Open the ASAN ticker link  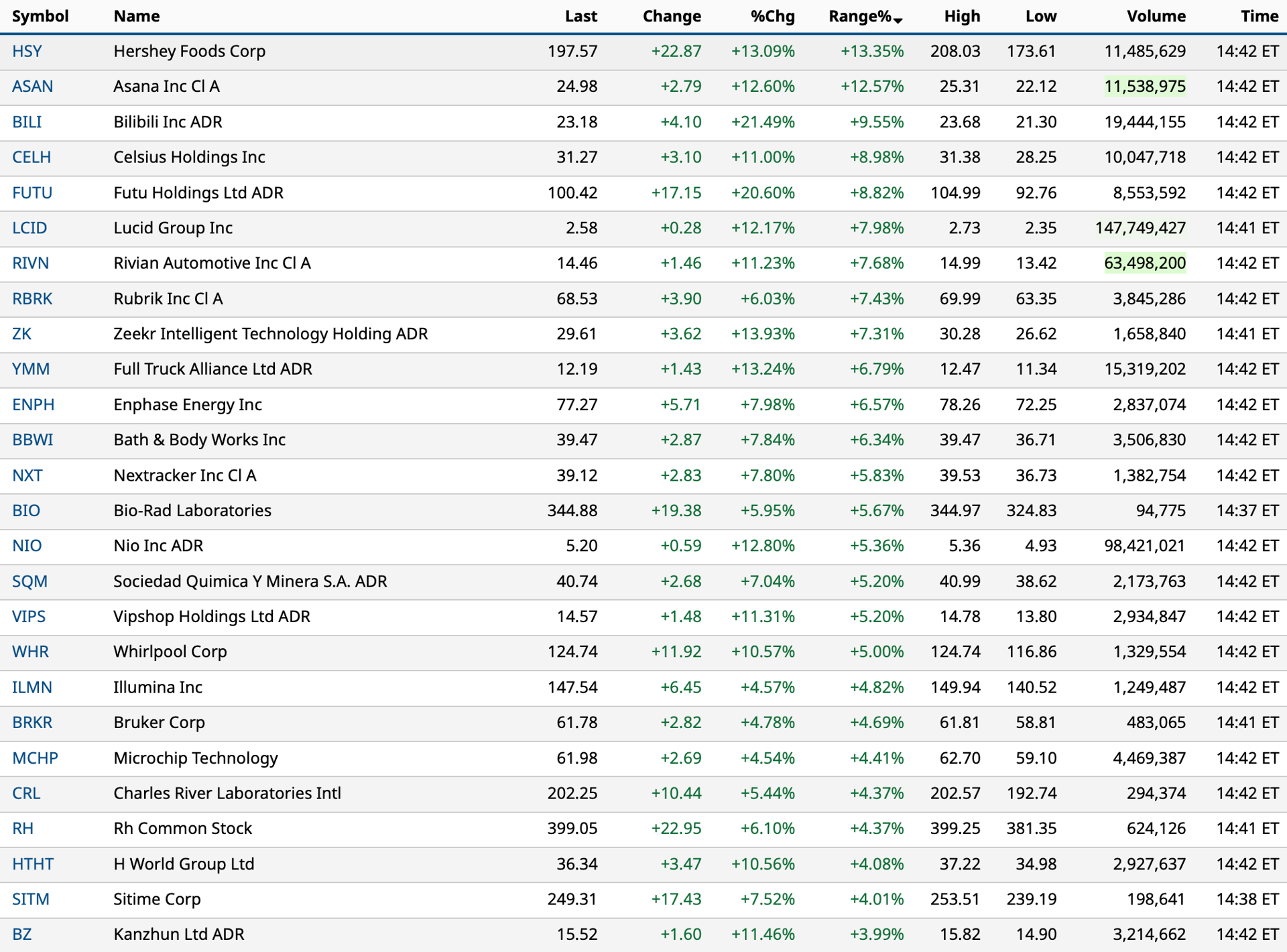tap(33, 86)
